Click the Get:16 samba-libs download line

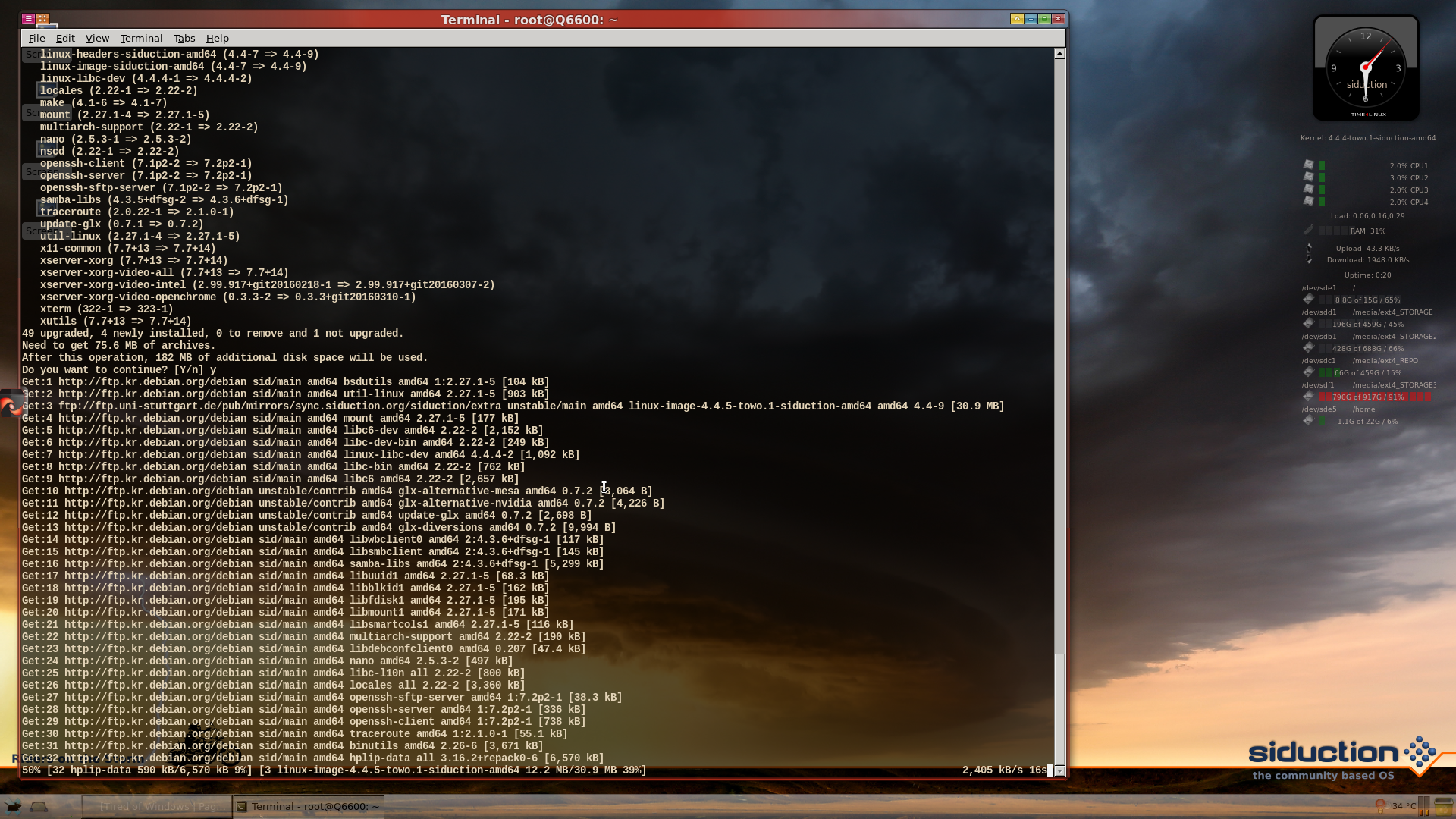click(312, 564)
